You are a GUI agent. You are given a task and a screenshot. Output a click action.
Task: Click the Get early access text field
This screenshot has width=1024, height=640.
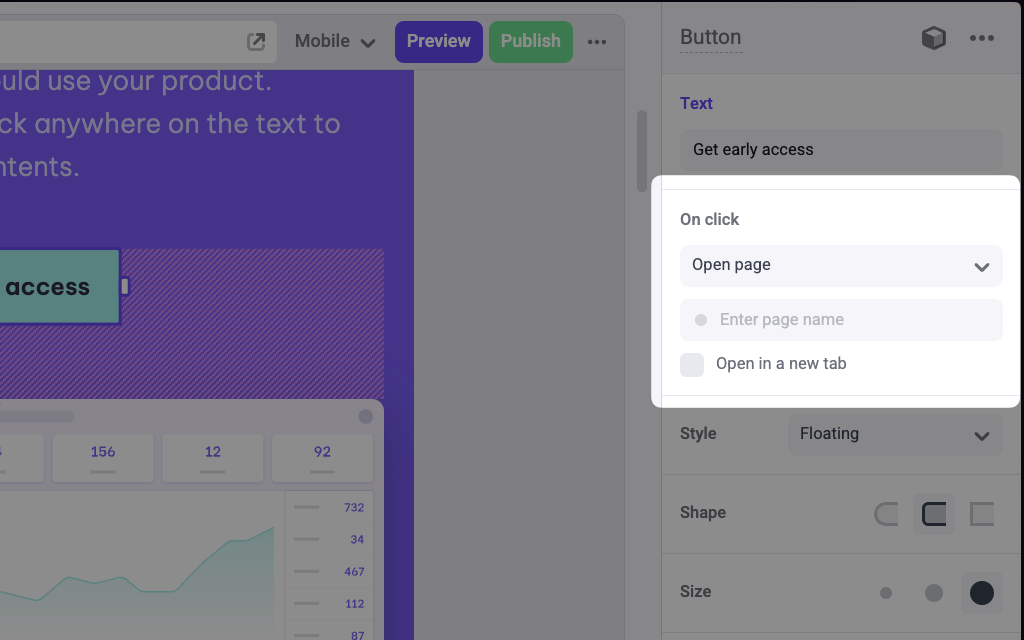click(x=841, y=150)
